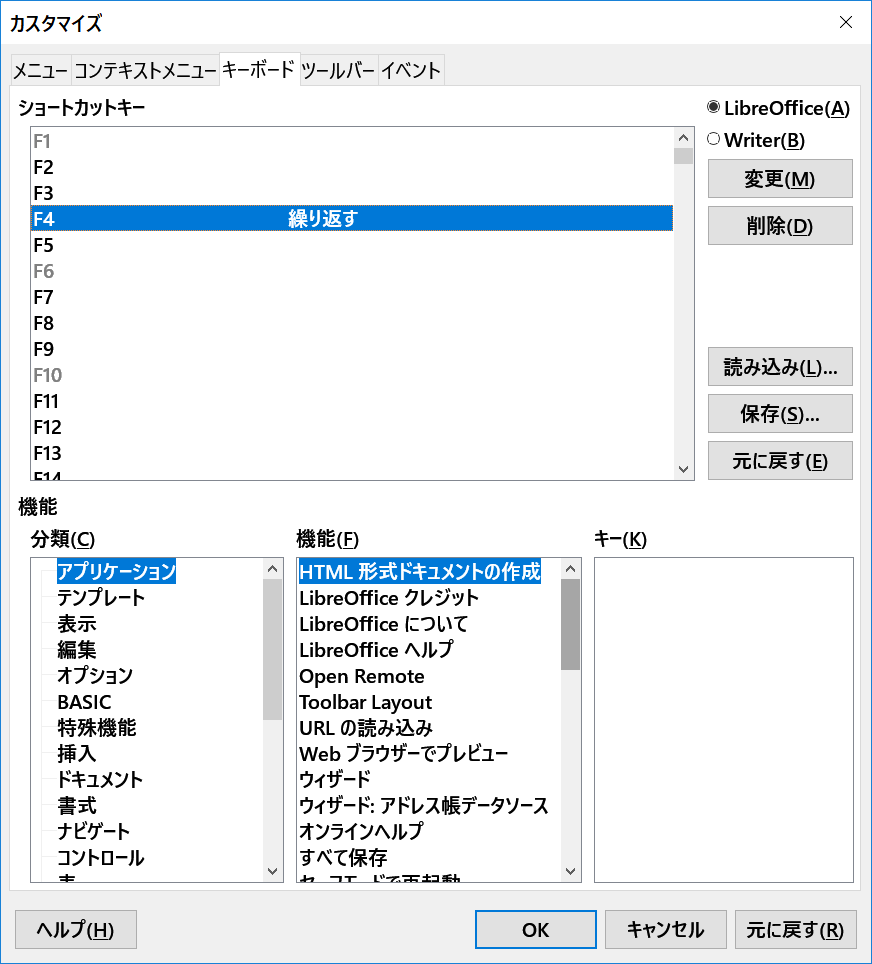Select the F5 shortcut key row
Image resolution: width=872 pixels, height=964 pixels.
(350, 245)
